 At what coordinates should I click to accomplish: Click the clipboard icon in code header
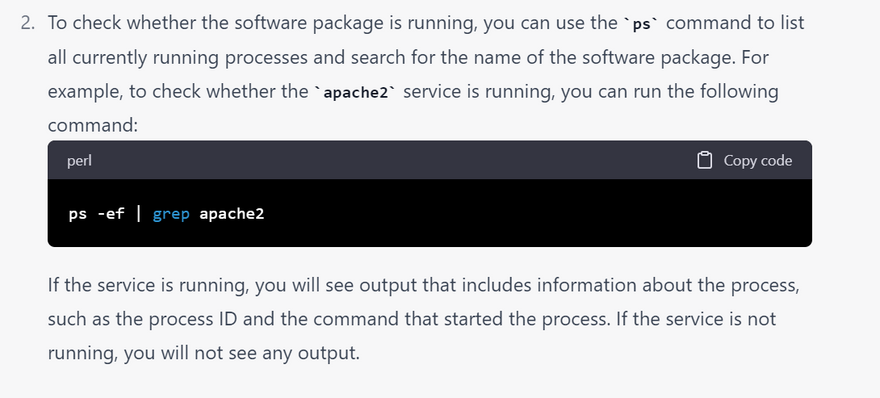704,161
